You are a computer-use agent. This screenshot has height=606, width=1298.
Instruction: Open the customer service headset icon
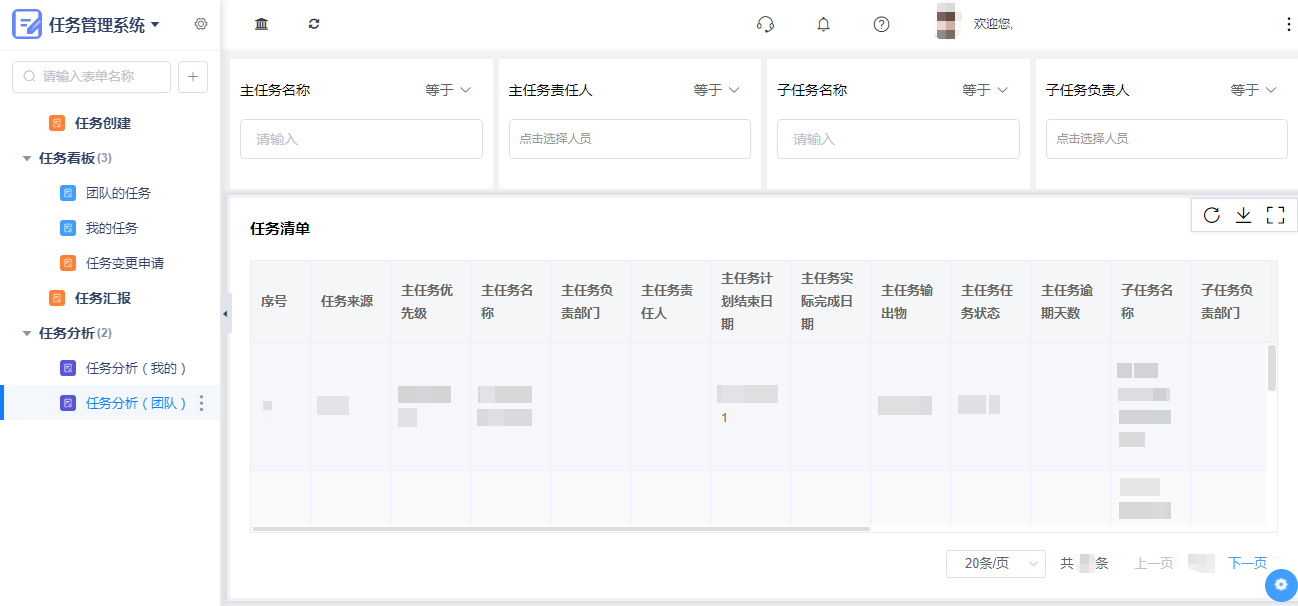tap(766, 24)
